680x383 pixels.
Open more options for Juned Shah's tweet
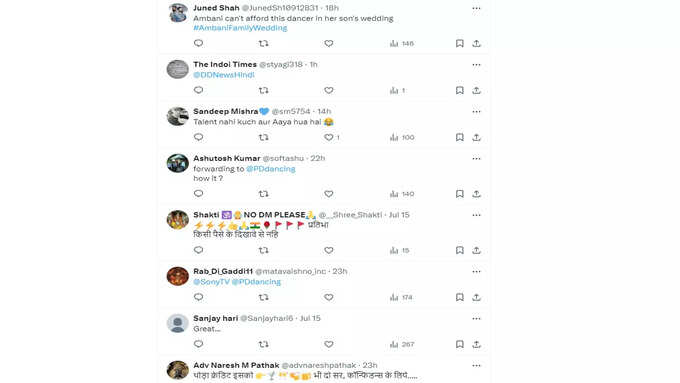(x=477, y=8)
